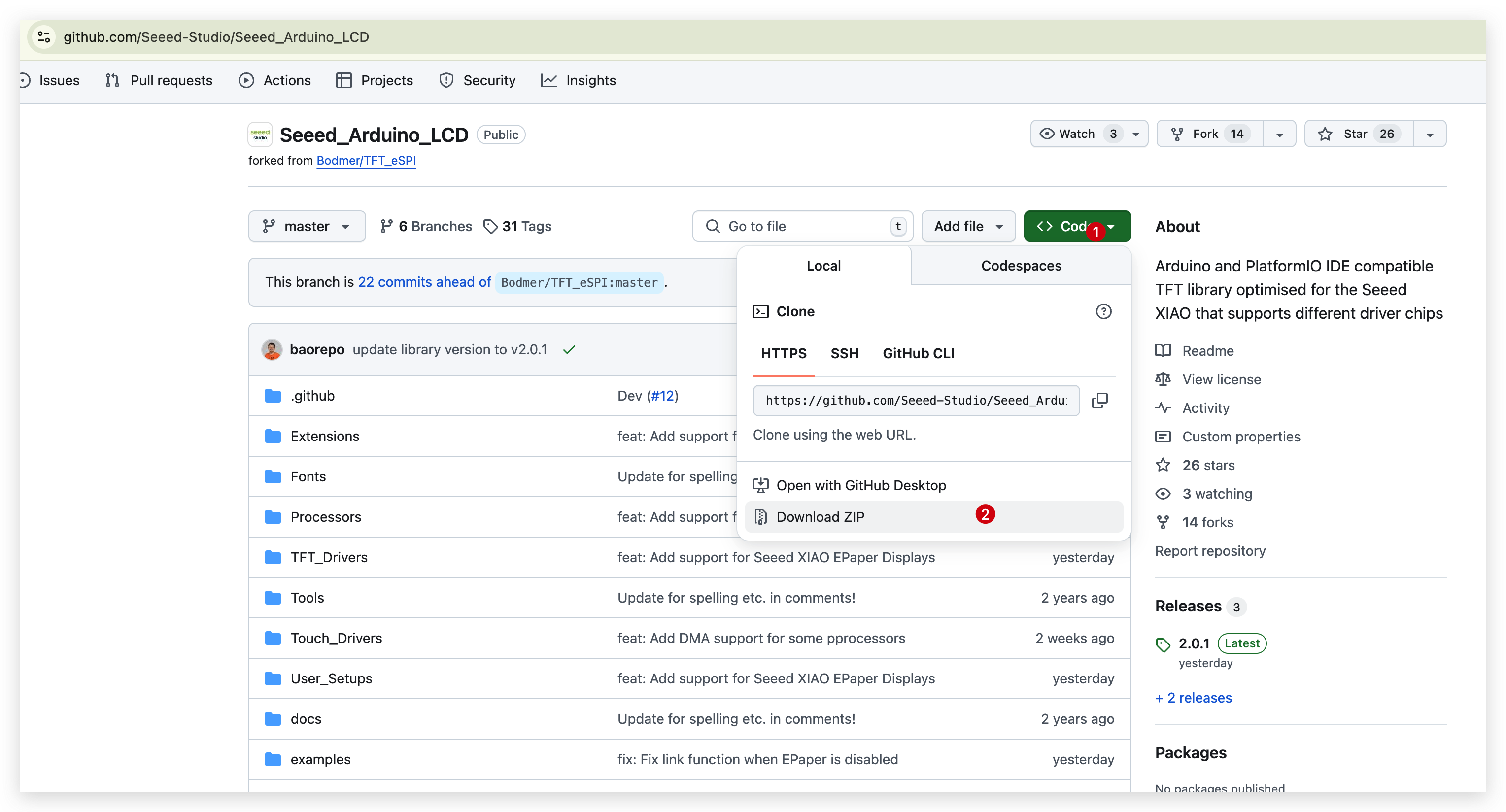Click the Processors folder icon
Screen dimensions: 1506x812
[x=273, y=517]
